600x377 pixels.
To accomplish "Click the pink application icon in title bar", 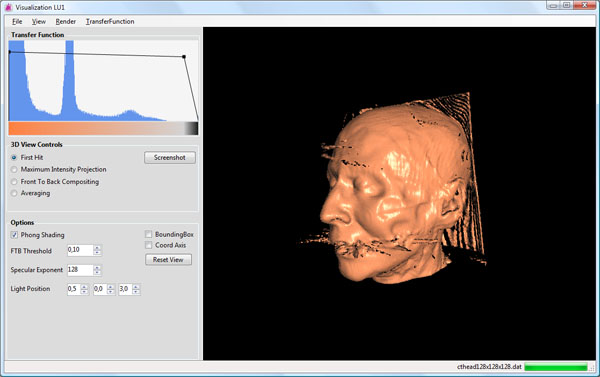I will 8,7.
